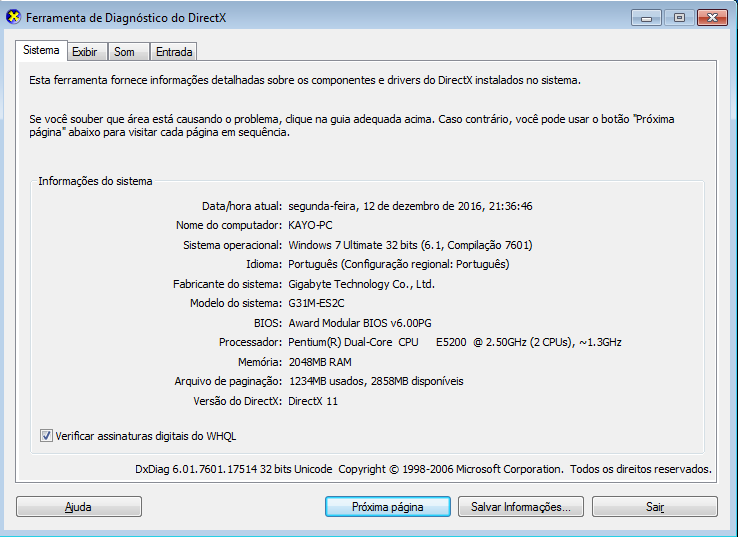Click the Sistema operacional label
Viewport: 738px width, 537px height.
click(x=232, y=245)
